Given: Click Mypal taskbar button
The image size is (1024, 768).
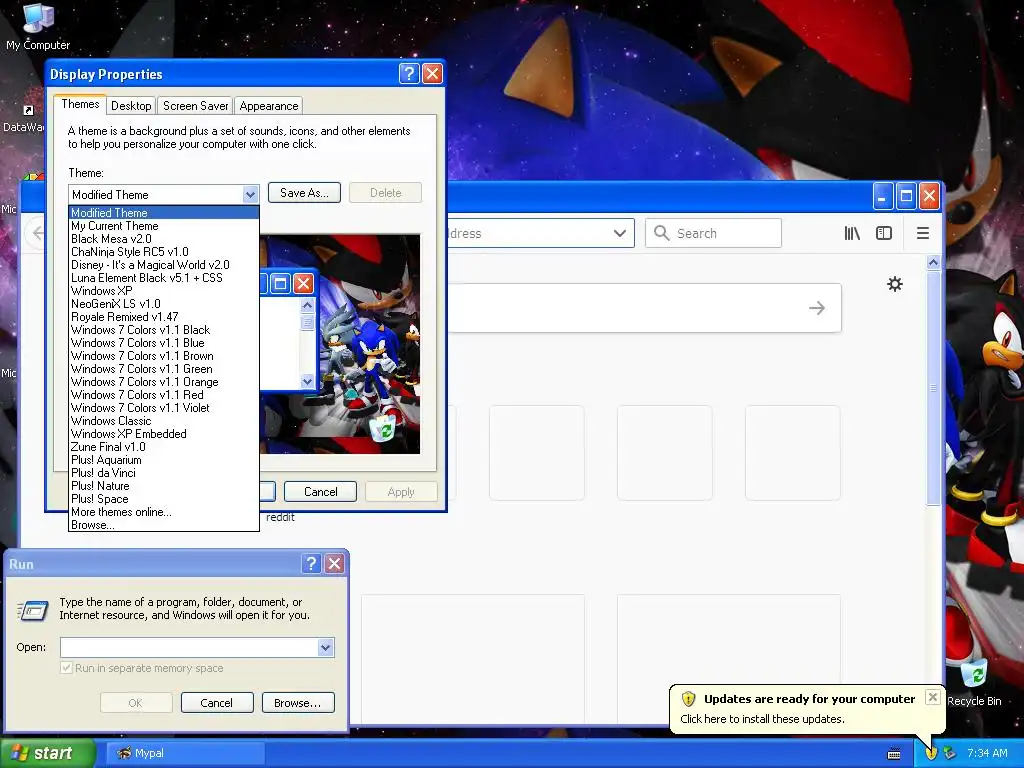Looking at the screenshot, I should (x=185, y=753).
